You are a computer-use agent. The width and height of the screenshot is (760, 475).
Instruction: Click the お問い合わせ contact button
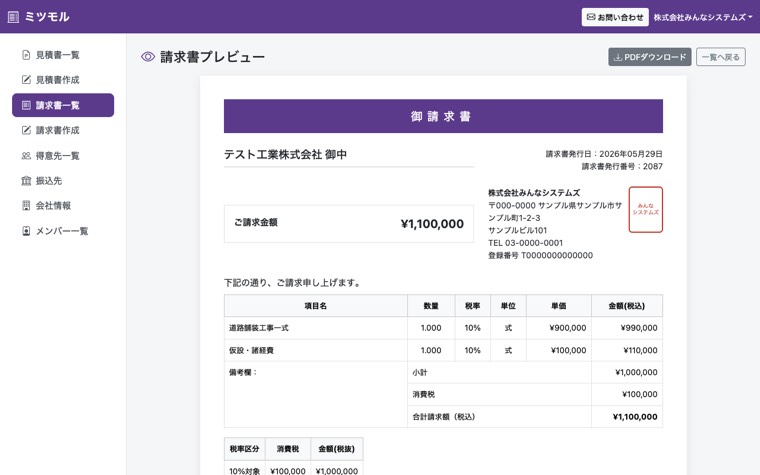615,17
